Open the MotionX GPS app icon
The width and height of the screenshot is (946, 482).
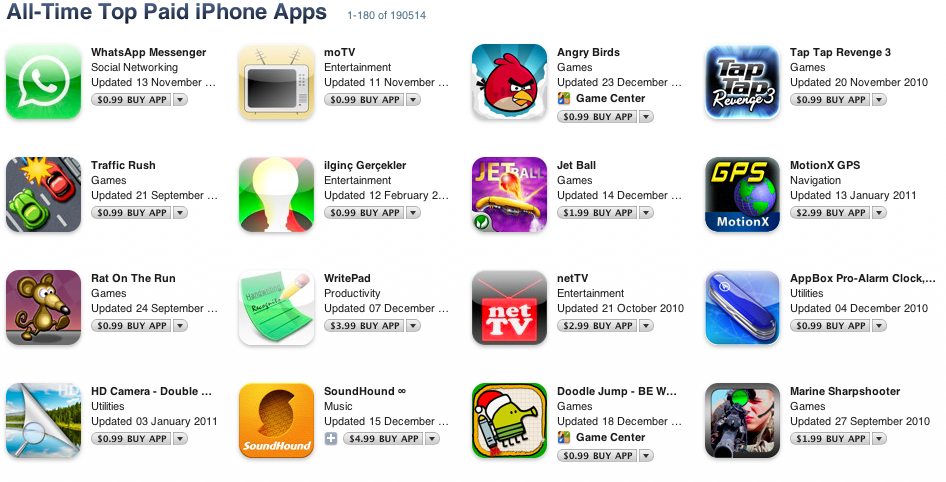742,194
